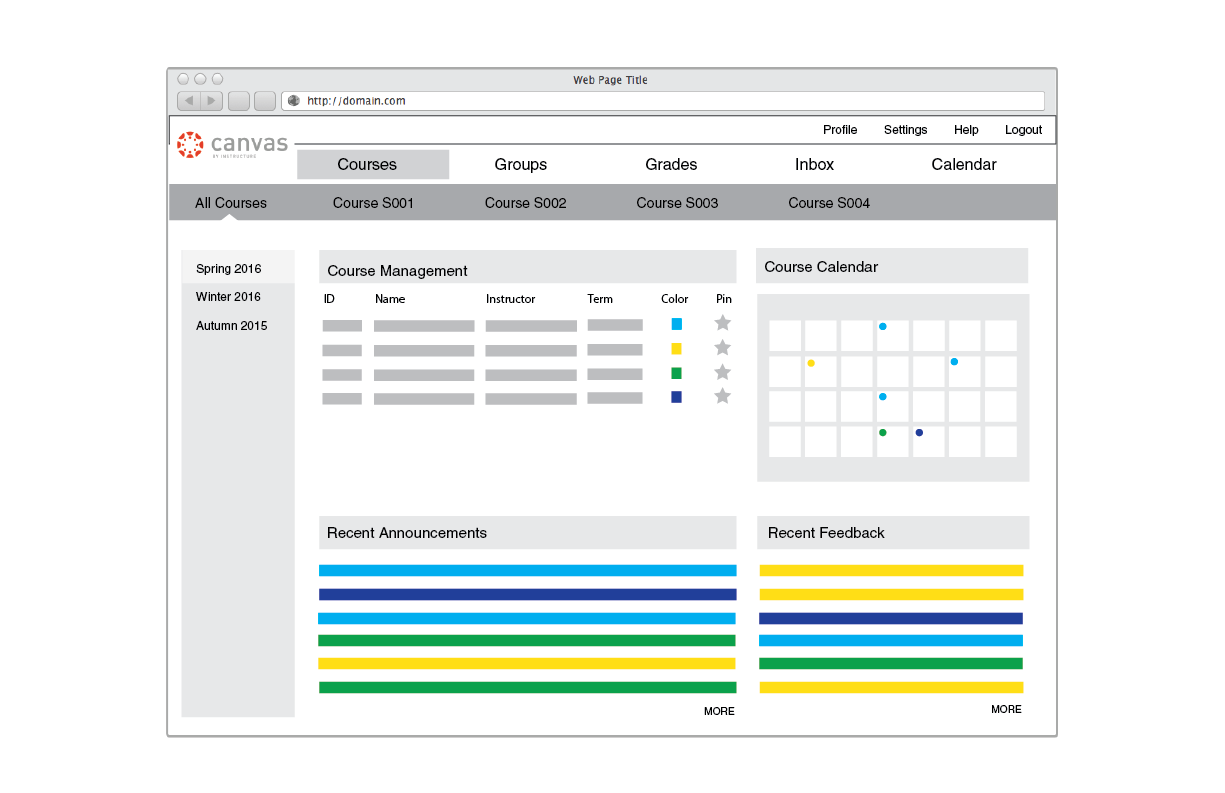Click the dark blue event dot in the calendar

click(x=919, y=433)
